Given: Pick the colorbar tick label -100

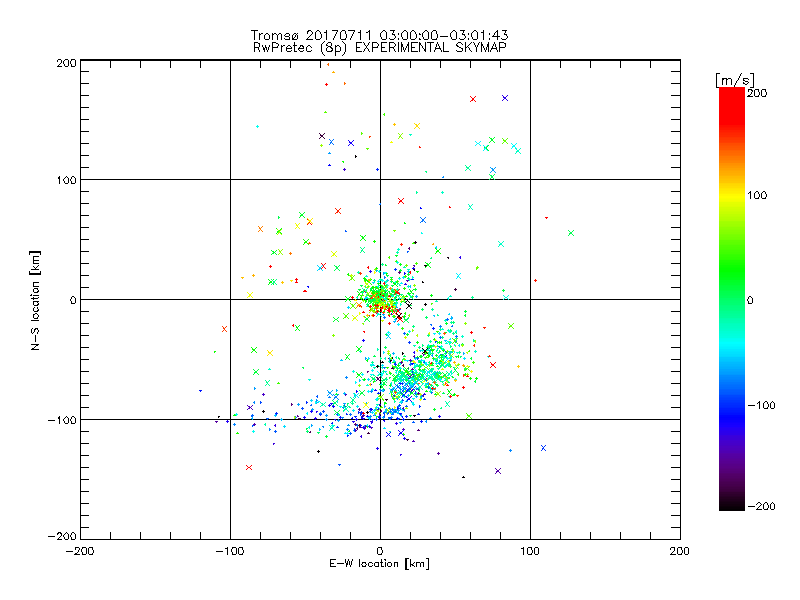Looking at the screenshot, I should tap(761, 406).
